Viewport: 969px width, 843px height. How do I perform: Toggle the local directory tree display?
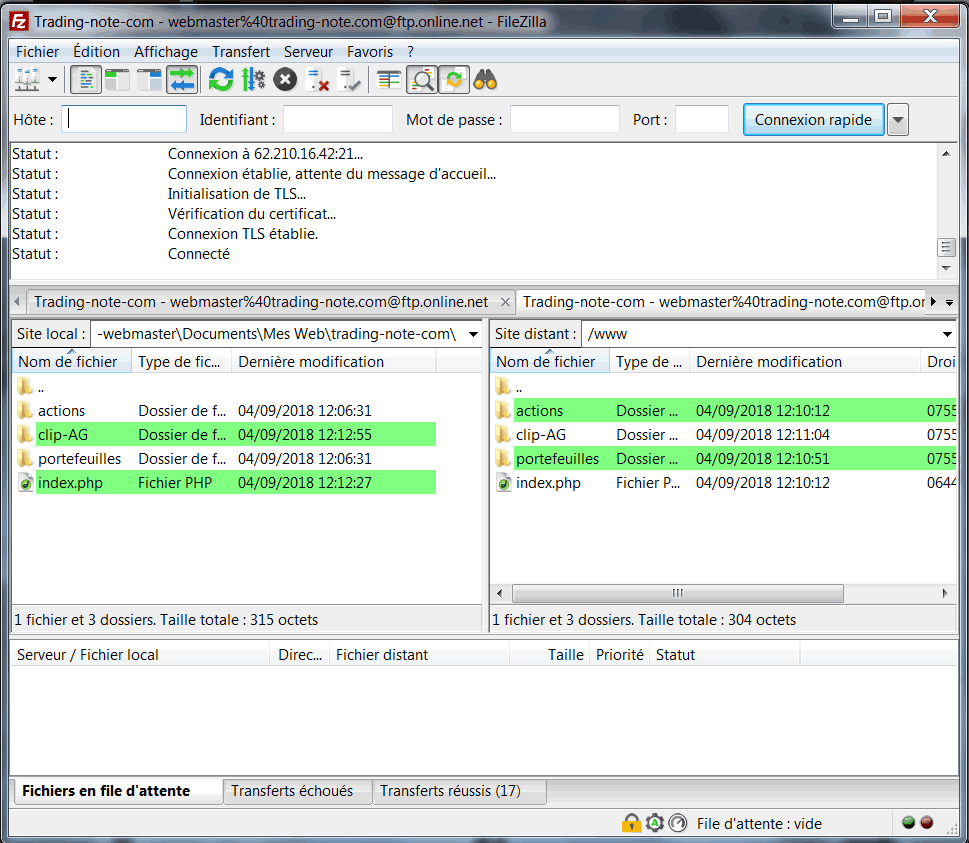click(117, 80)
